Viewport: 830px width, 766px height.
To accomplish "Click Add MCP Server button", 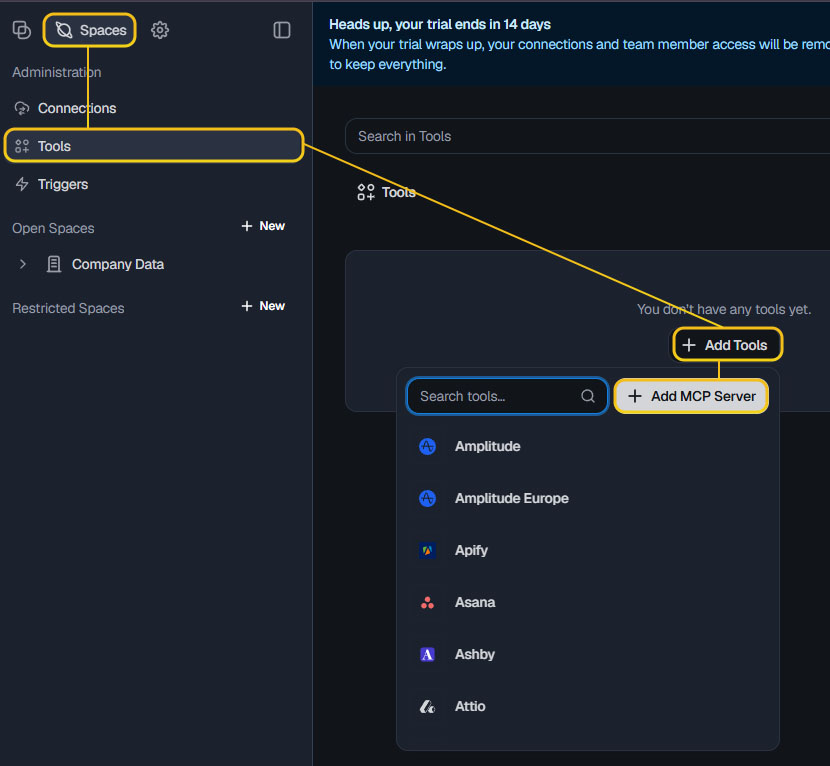I will pos(691,396).
